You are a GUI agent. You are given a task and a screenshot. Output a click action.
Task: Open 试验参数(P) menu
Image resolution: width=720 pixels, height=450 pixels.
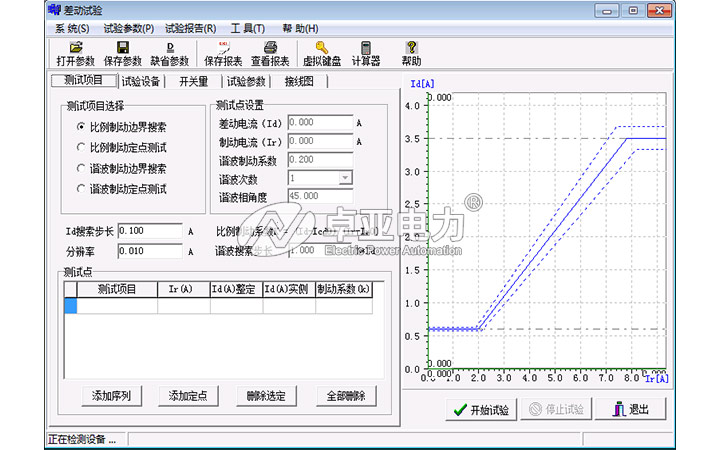click(129, 28)
